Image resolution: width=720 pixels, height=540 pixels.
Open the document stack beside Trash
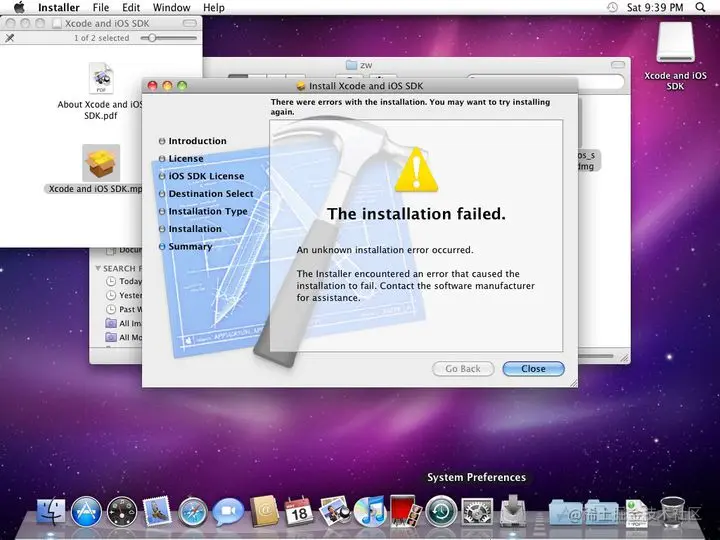coord(636,512)
